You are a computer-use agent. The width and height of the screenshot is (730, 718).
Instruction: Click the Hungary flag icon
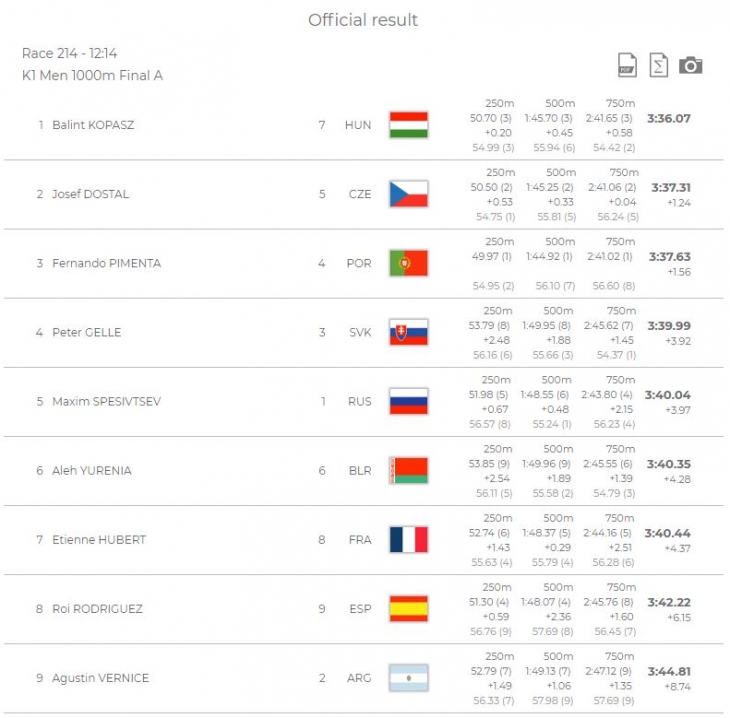pyautogui.click(x=408, y=125)
